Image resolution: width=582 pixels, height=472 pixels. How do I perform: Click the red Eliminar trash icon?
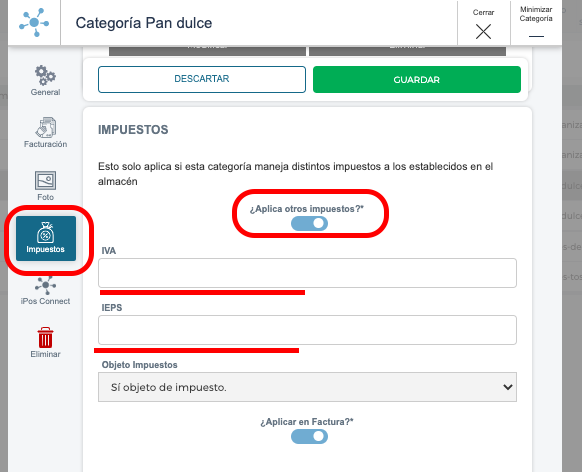[x=45, y=337]
